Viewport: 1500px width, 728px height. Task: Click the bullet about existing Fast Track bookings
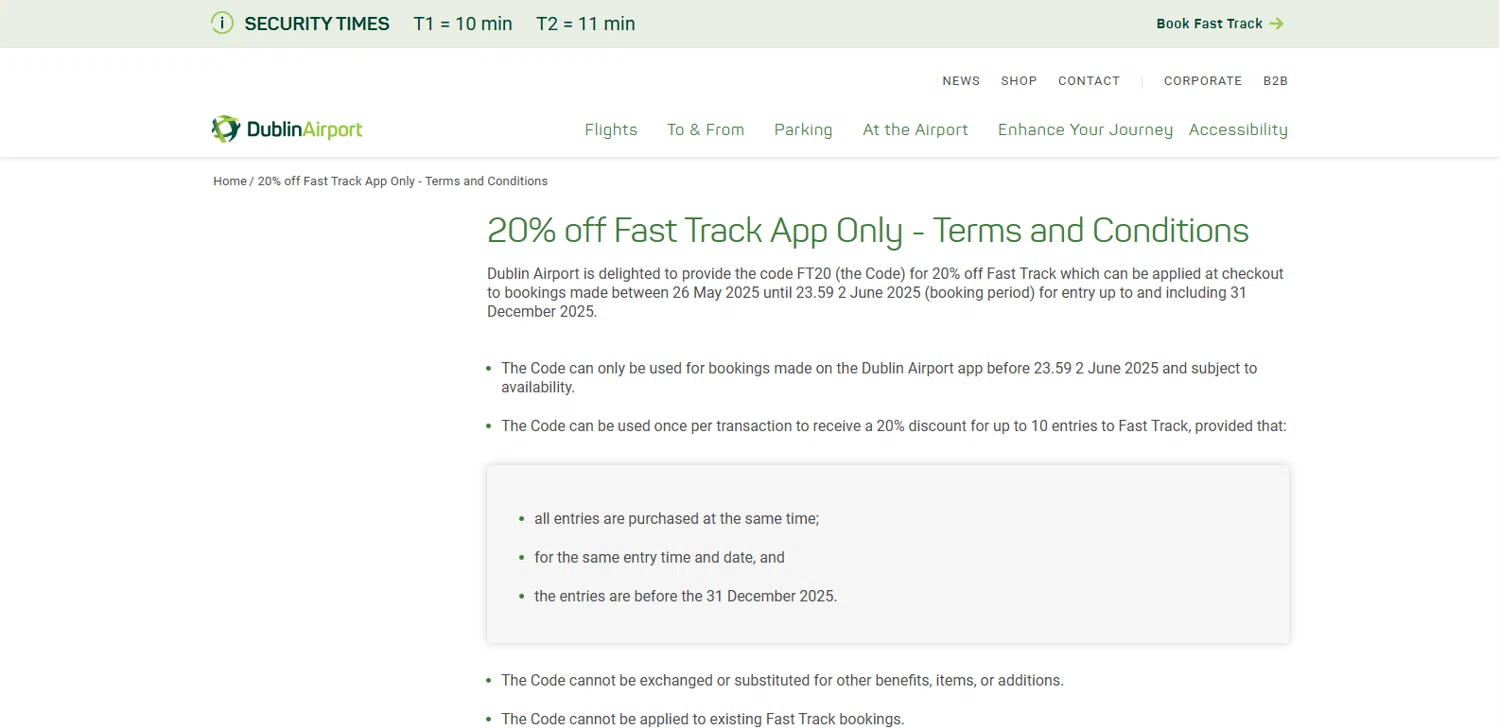click(702, 719)
